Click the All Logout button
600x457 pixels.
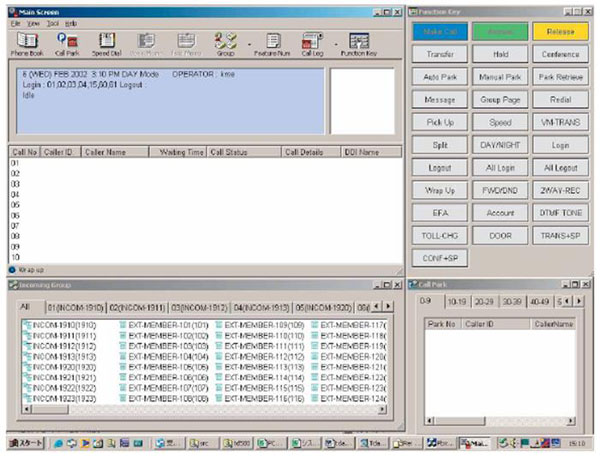click(x=561, y=168)
